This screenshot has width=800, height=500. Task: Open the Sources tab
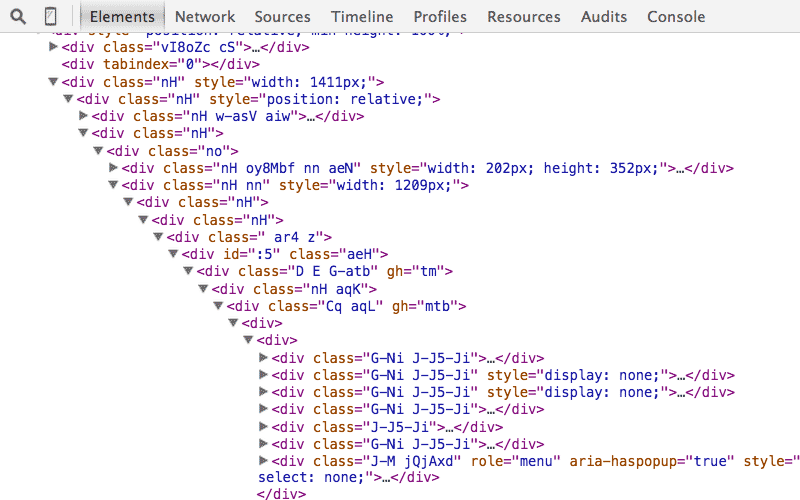point(282,16)
